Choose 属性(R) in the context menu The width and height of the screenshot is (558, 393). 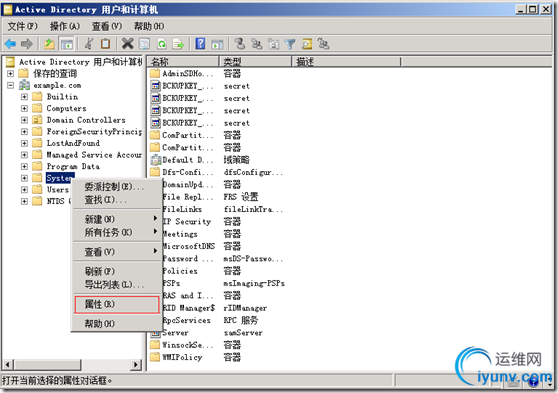[x=117, y=304]
